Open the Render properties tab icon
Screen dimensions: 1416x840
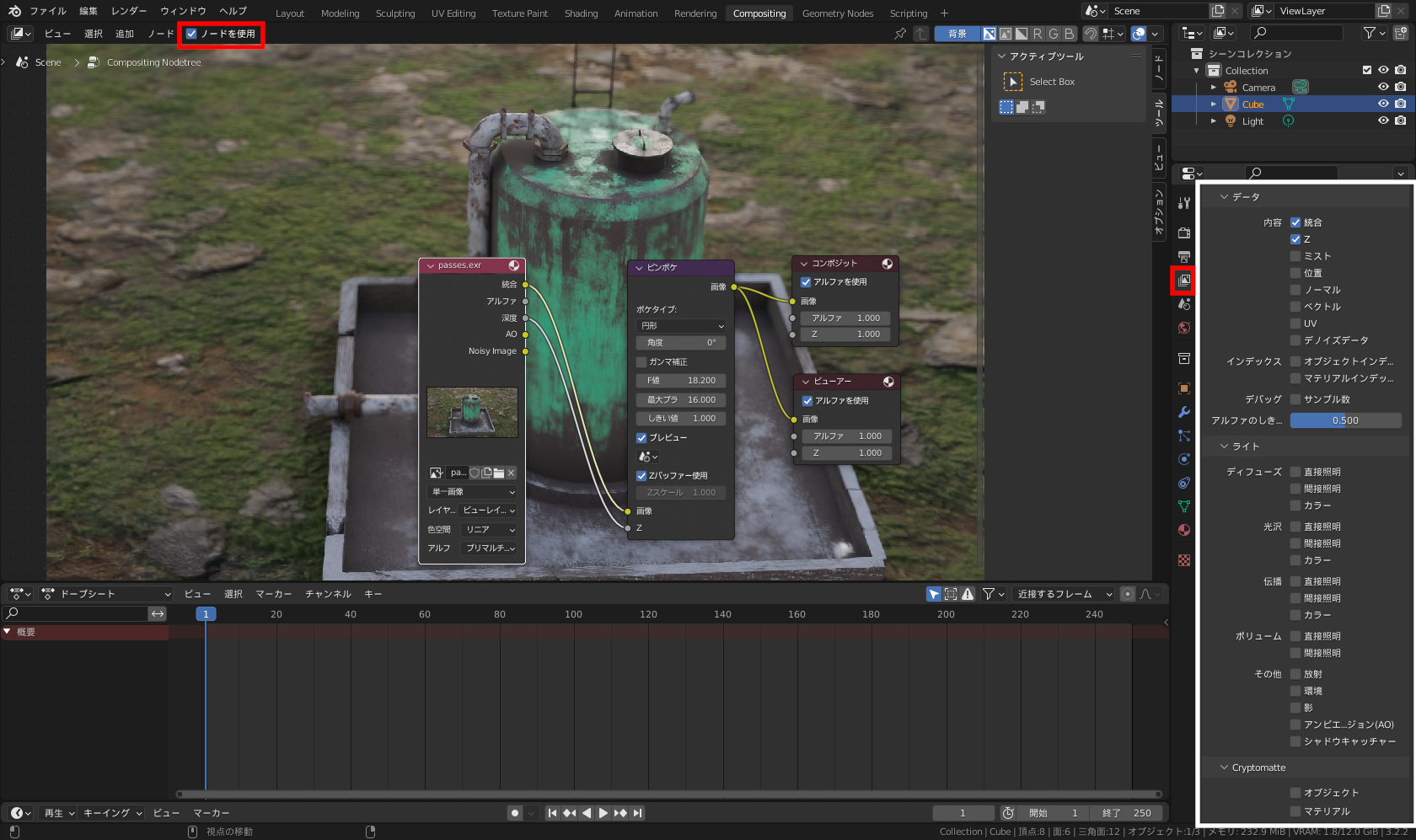point(1184,233)
